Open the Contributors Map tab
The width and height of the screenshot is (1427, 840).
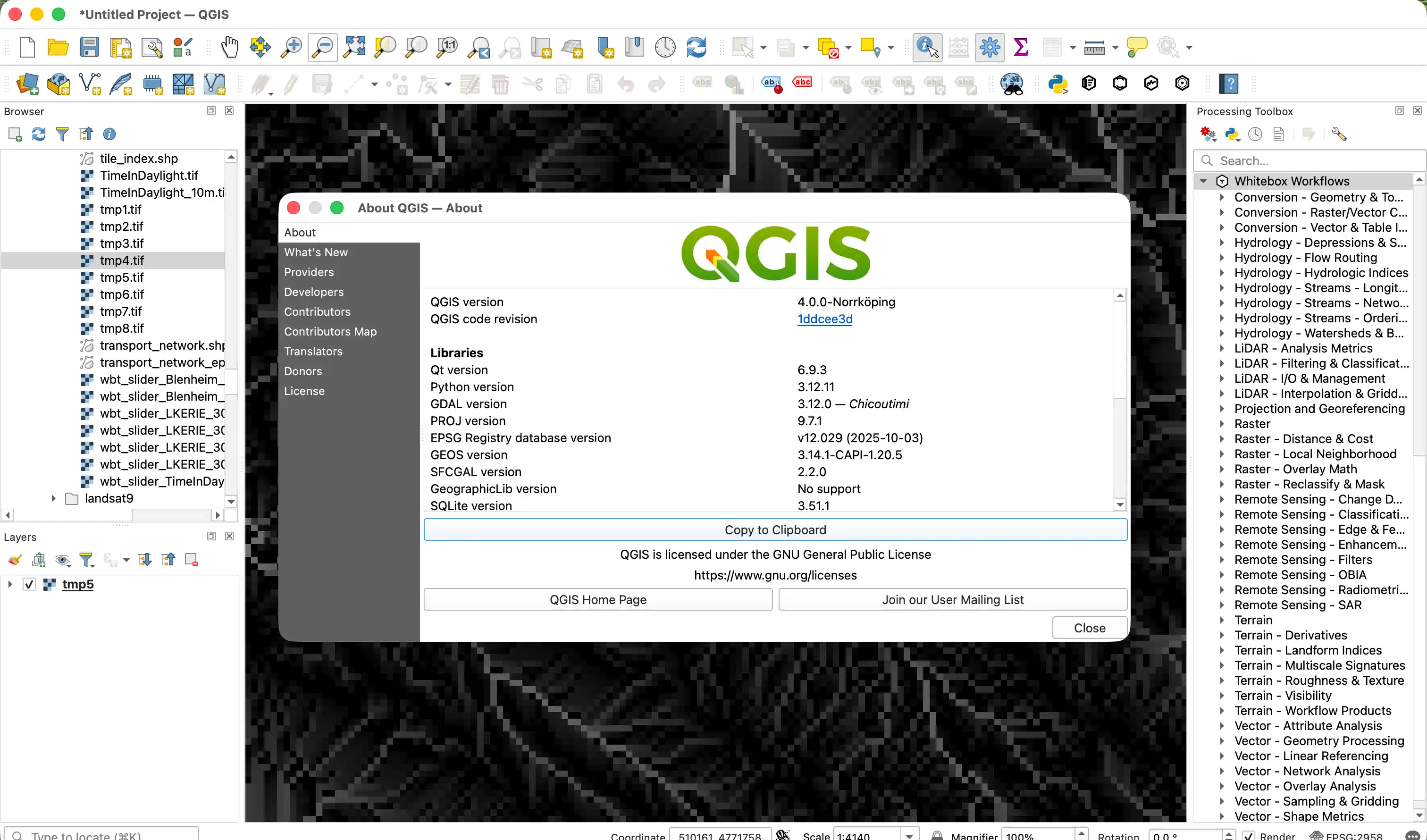(x=330, y=331)
